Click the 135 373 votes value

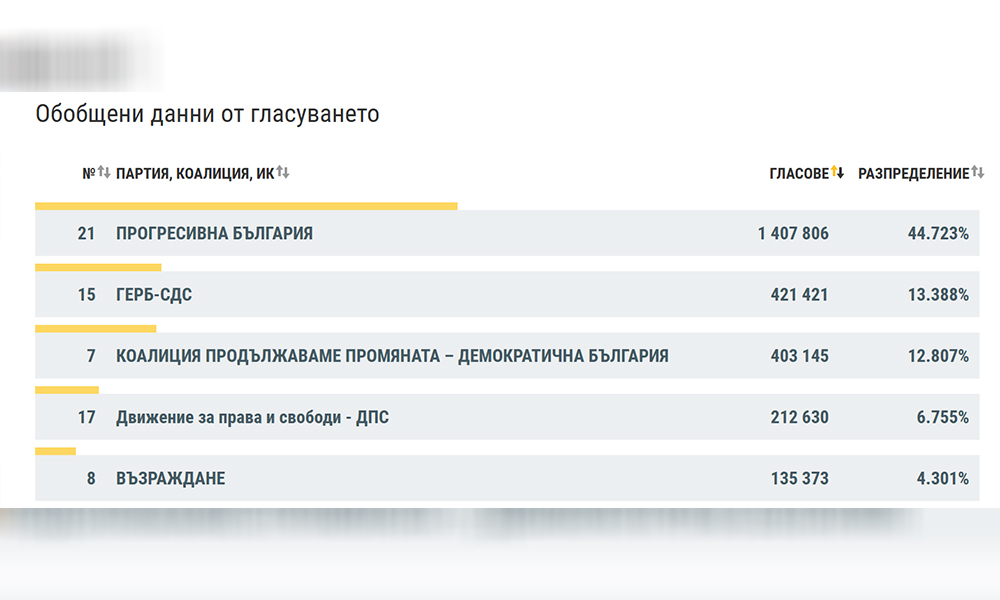[799, 478]
